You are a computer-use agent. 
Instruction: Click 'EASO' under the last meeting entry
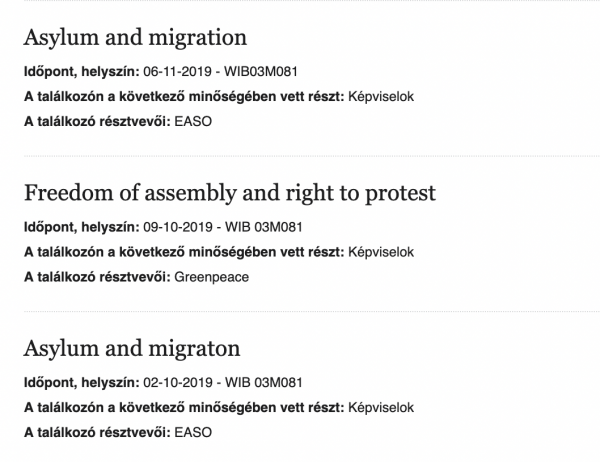click(193, 433)
